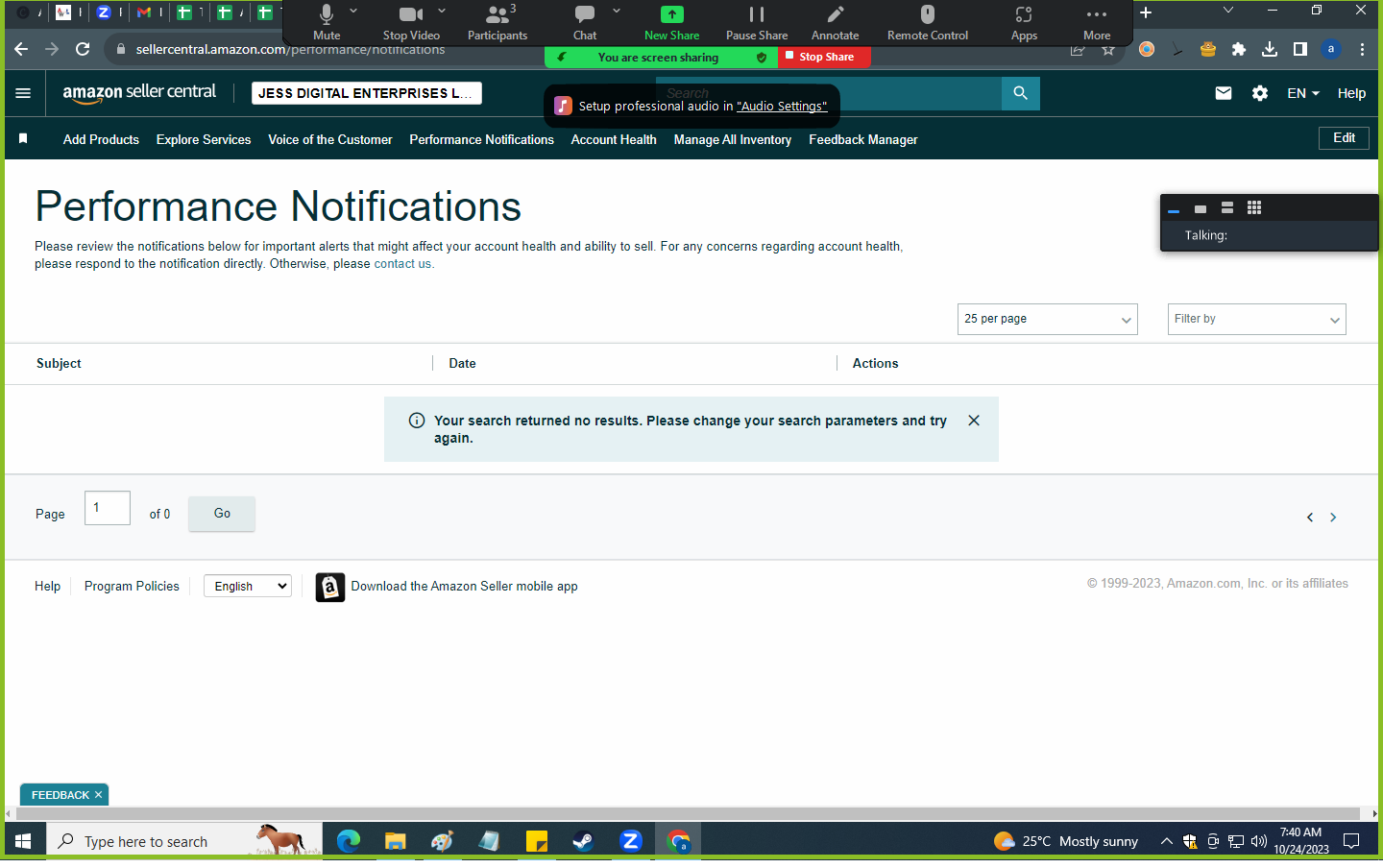Pause Share in the Zoom toolbar
The width and height of the screenshot is (1383, 868).
coord(757,22)
